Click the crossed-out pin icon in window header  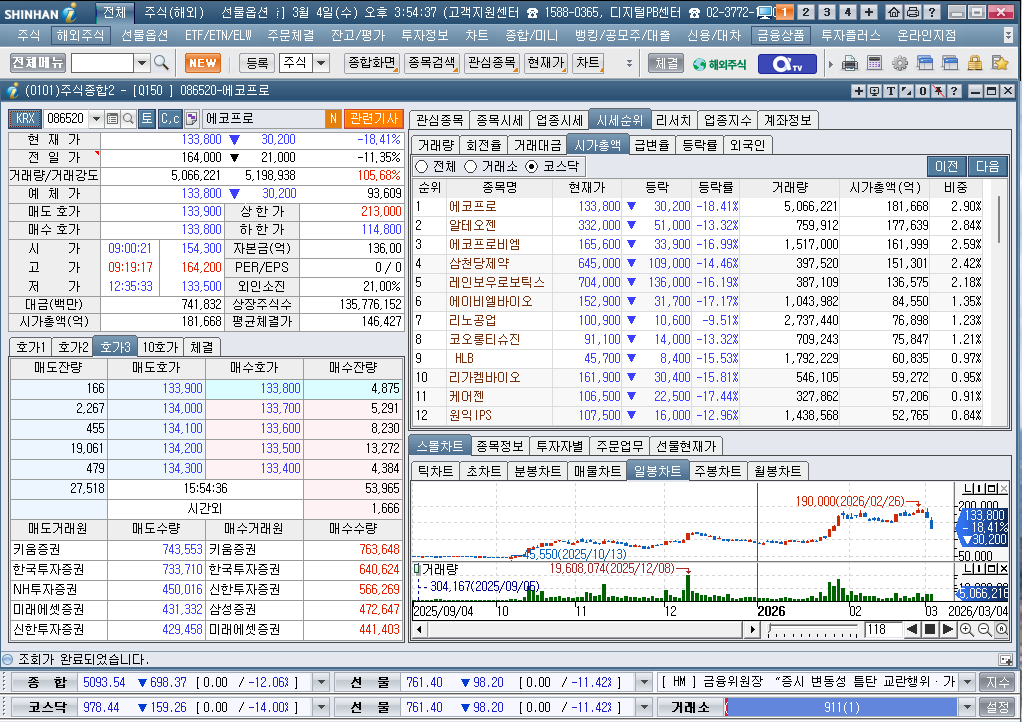click(938, 91)
